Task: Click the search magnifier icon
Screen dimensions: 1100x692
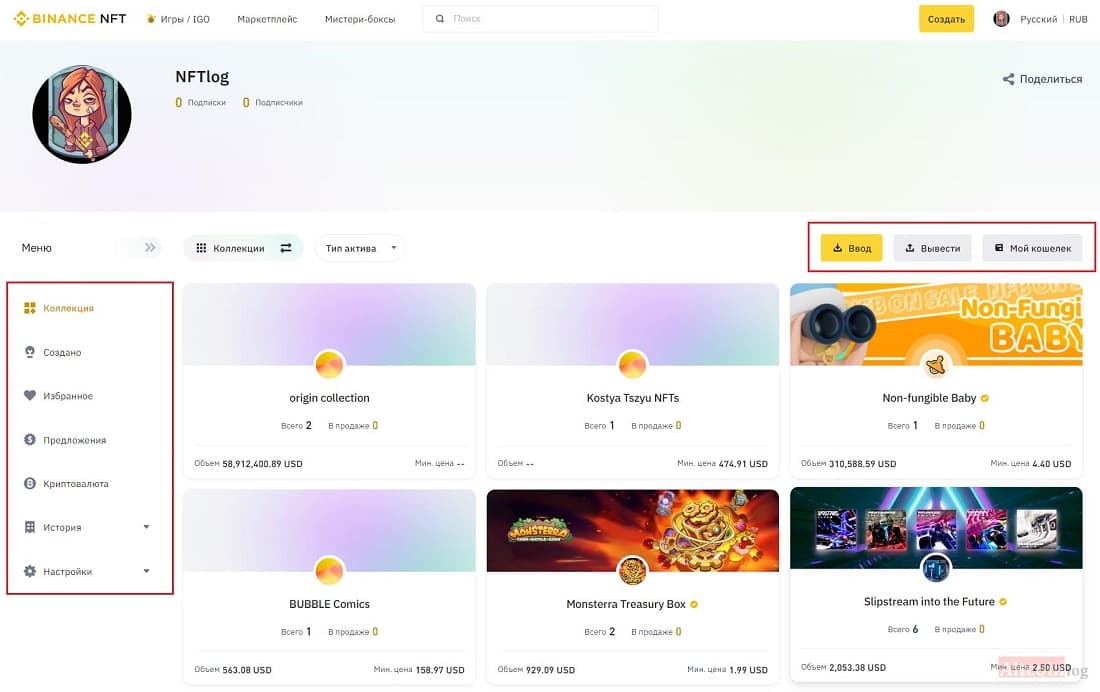Action: click(x=440, y=19)
